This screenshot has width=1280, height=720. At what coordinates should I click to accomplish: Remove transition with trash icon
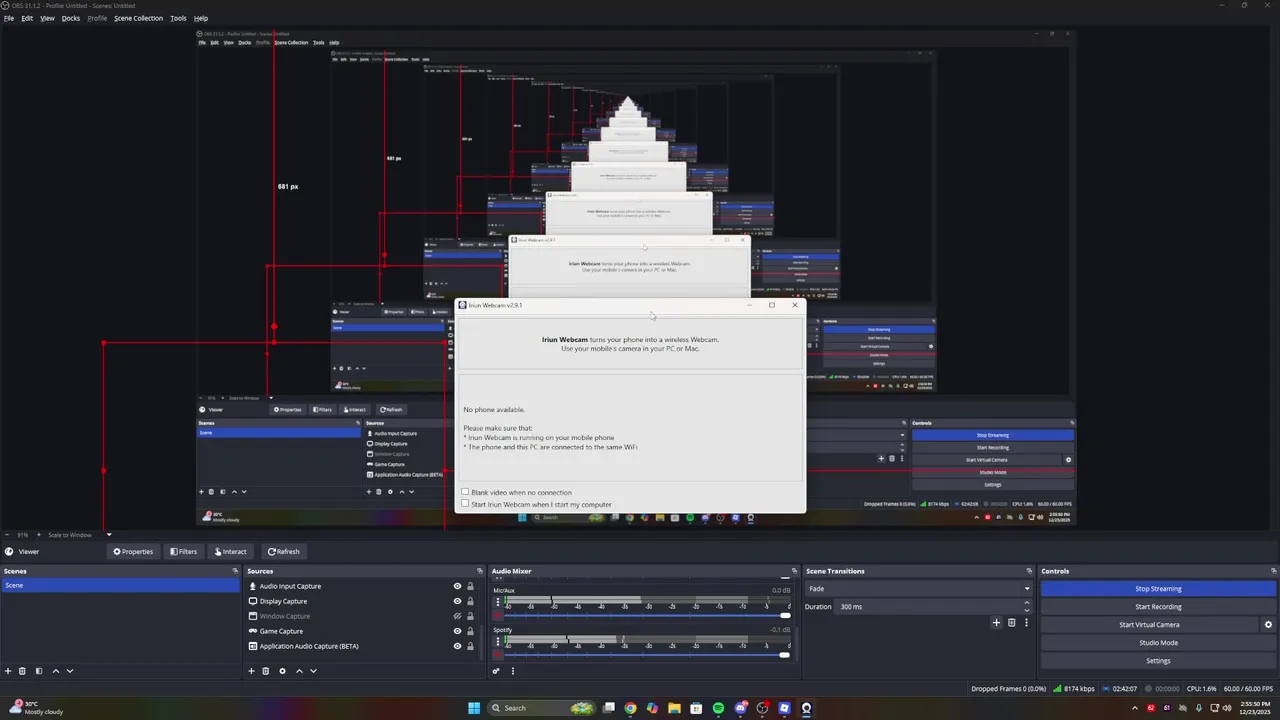tap(1011, 622)
